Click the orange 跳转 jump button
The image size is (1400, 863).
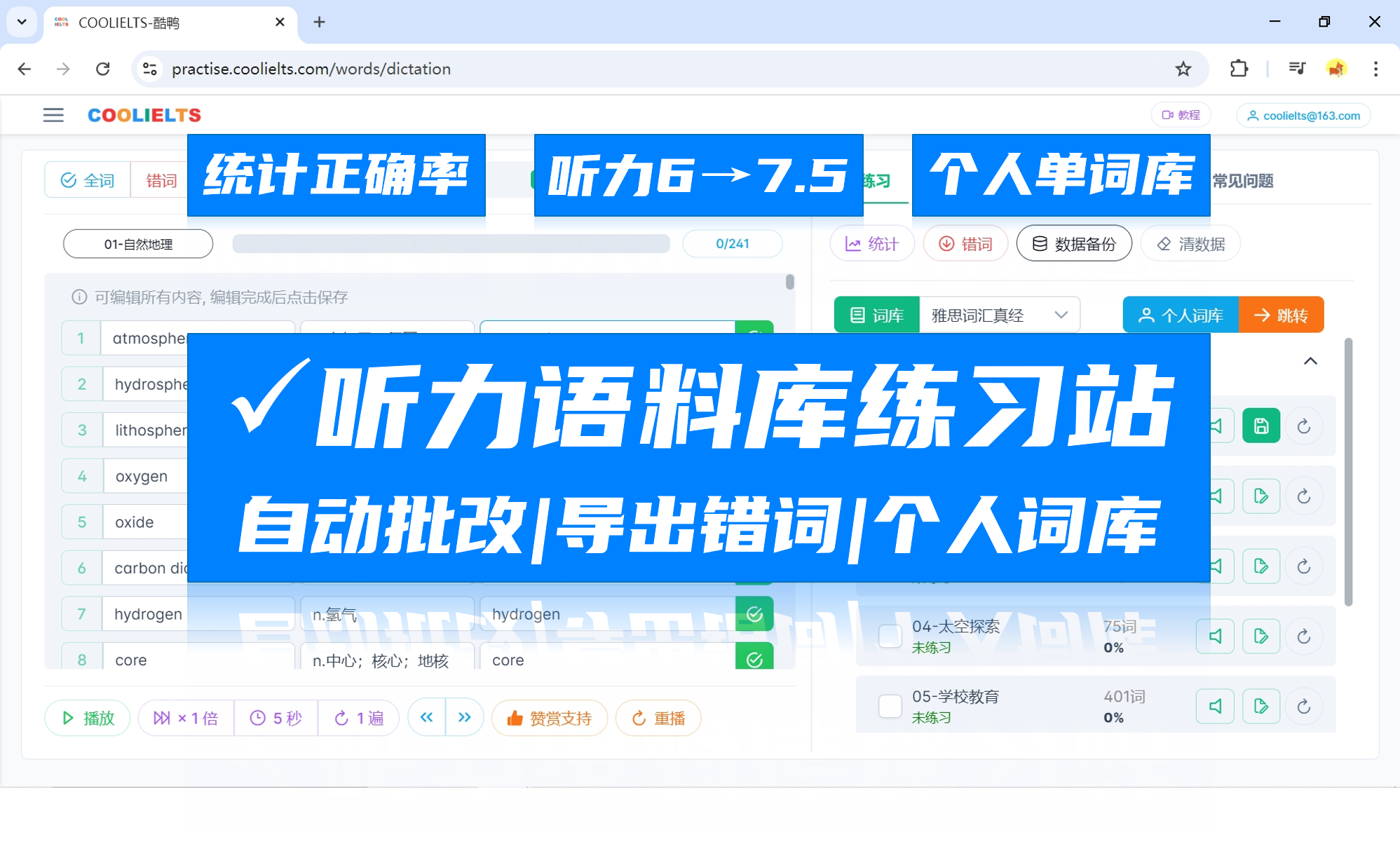(x=1282, y=315)
